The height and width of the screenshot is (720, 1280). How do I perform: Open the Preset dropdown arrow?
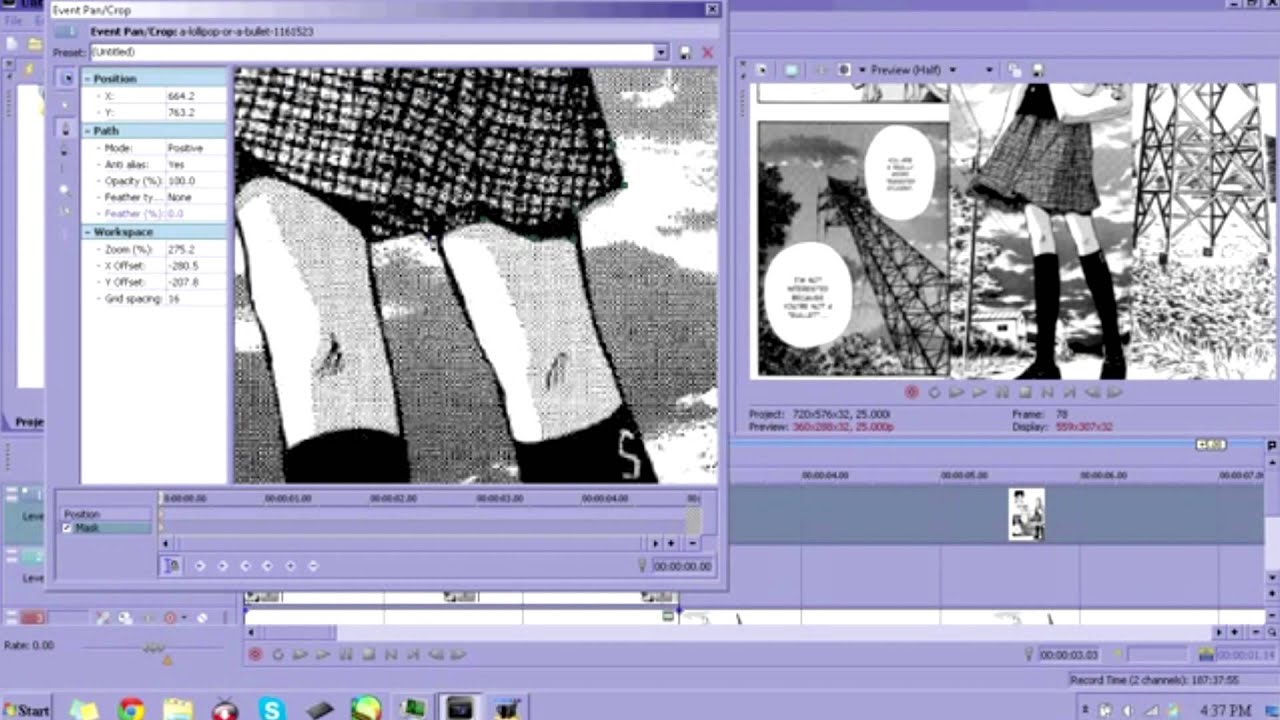[660, 52]
